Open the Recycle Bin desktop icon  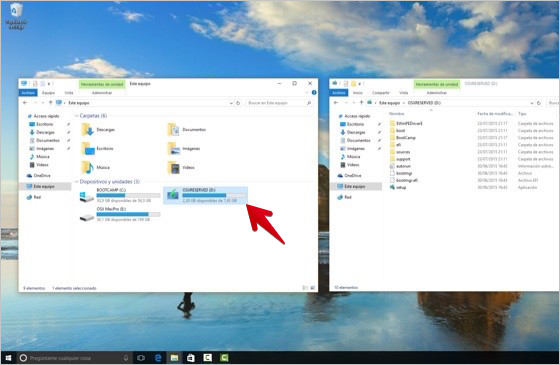click(16, 16)
